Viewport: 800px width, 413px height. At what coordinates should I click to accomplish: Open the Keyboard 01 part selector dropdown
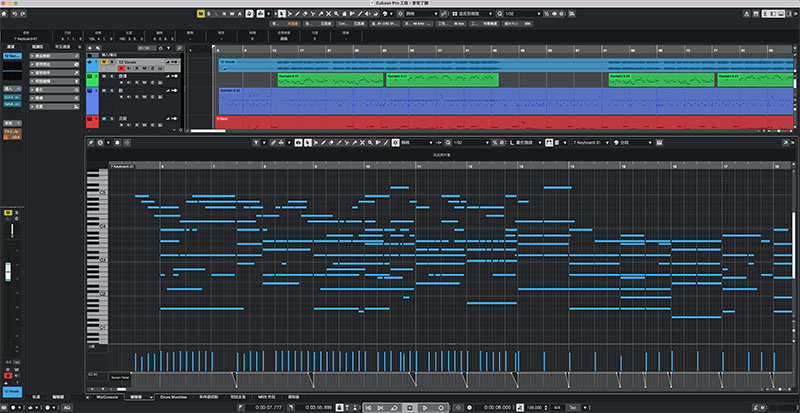(x=591, y=142)
